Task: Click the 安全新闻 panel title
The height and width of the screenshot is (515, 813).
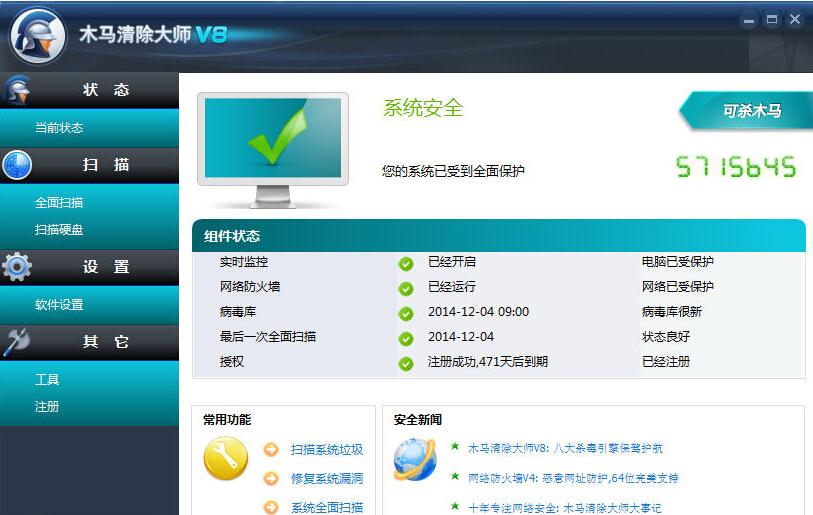Action: 417,420
